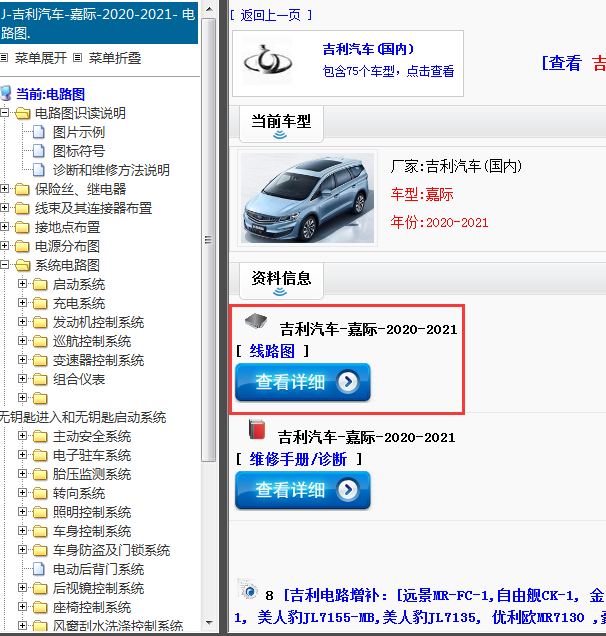Click 当前:电路图 heading text

click(50, 94)
